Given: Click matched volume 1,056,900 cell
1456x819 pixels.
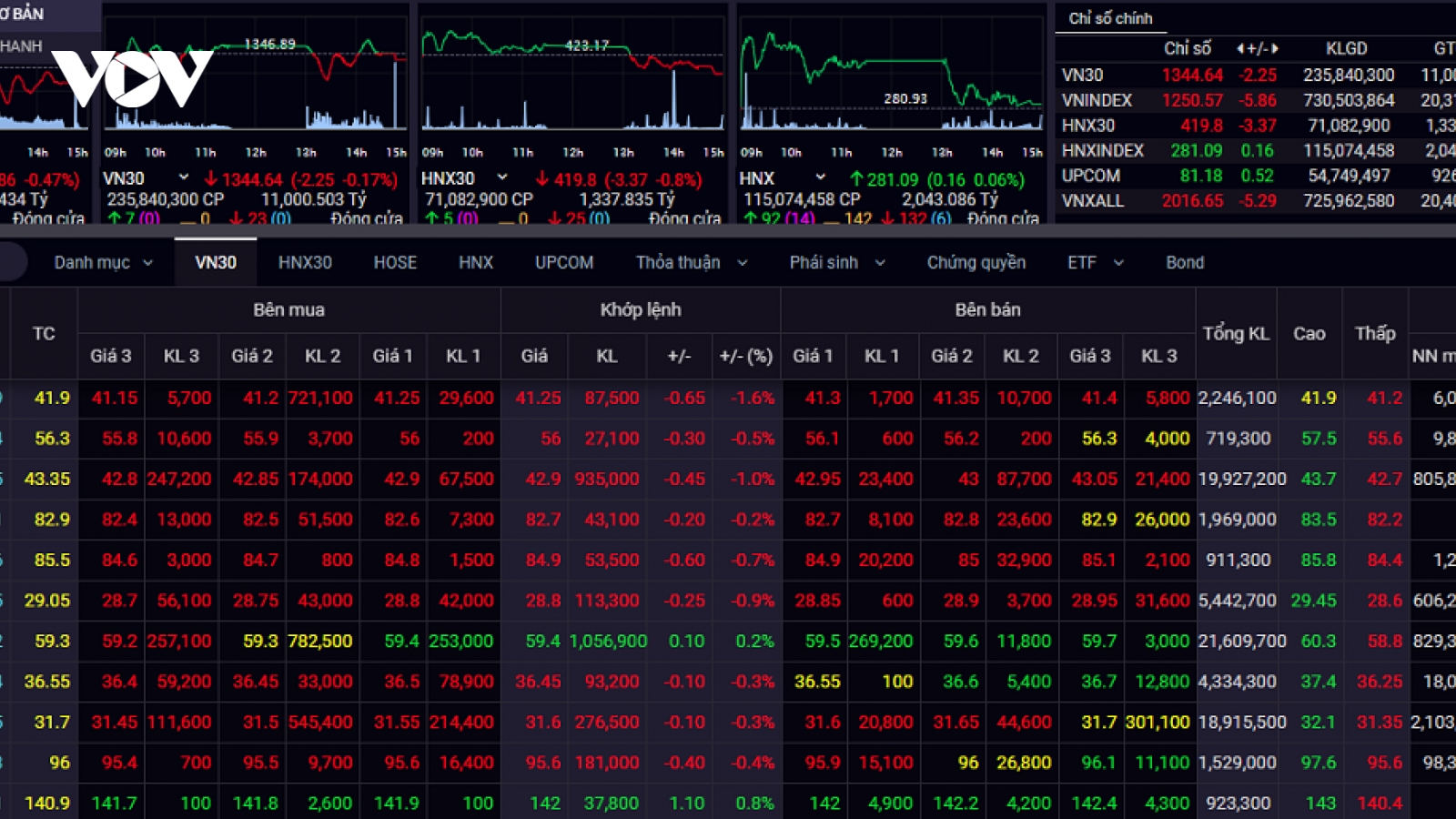Looking at the screenshot, I should (x=608, y=641).
